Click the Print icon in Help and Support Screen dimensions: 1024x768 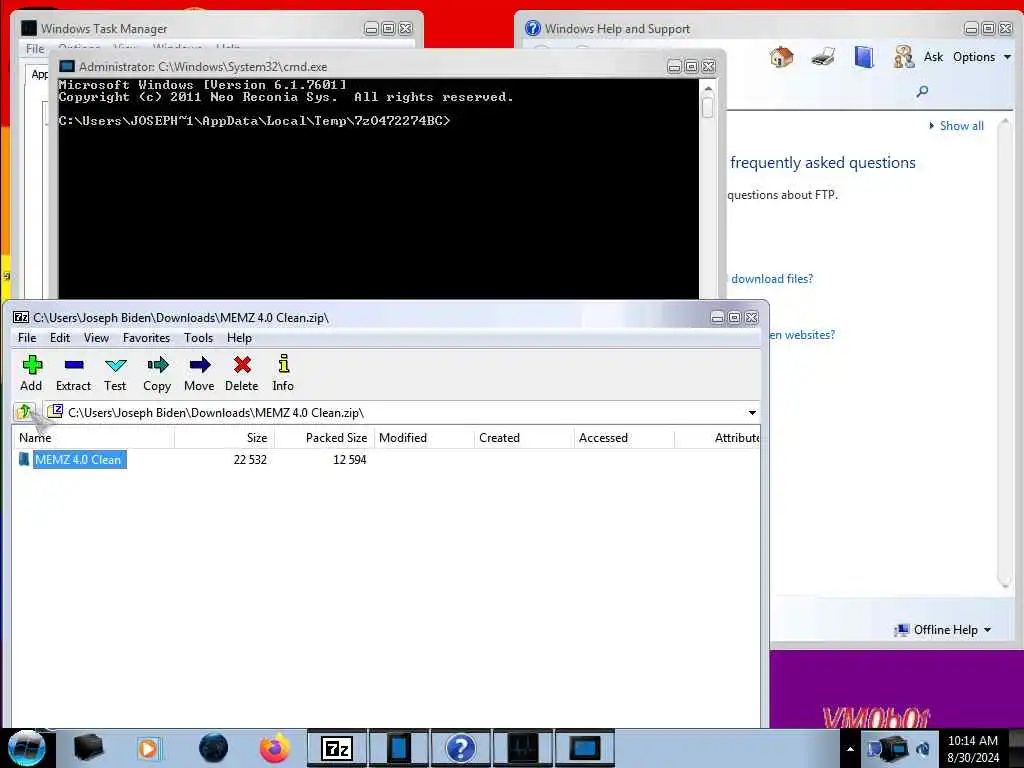tap(823, 57)
